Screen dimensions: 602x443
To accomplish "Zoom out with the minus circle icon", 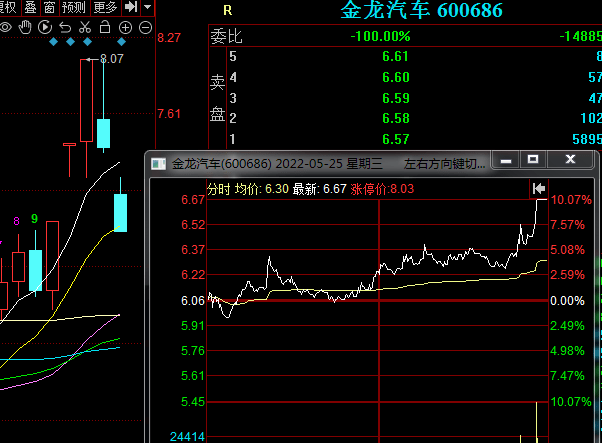I will tap(144, 27).
